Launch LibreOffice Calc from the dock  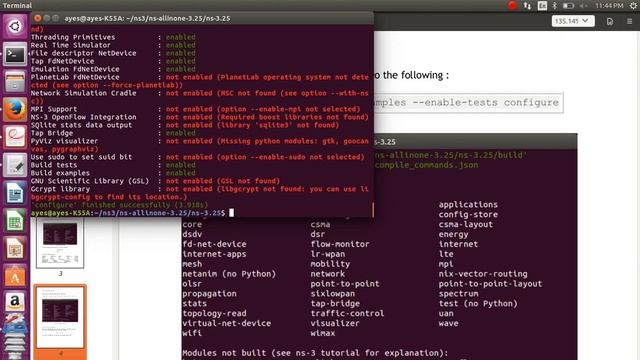15,220
